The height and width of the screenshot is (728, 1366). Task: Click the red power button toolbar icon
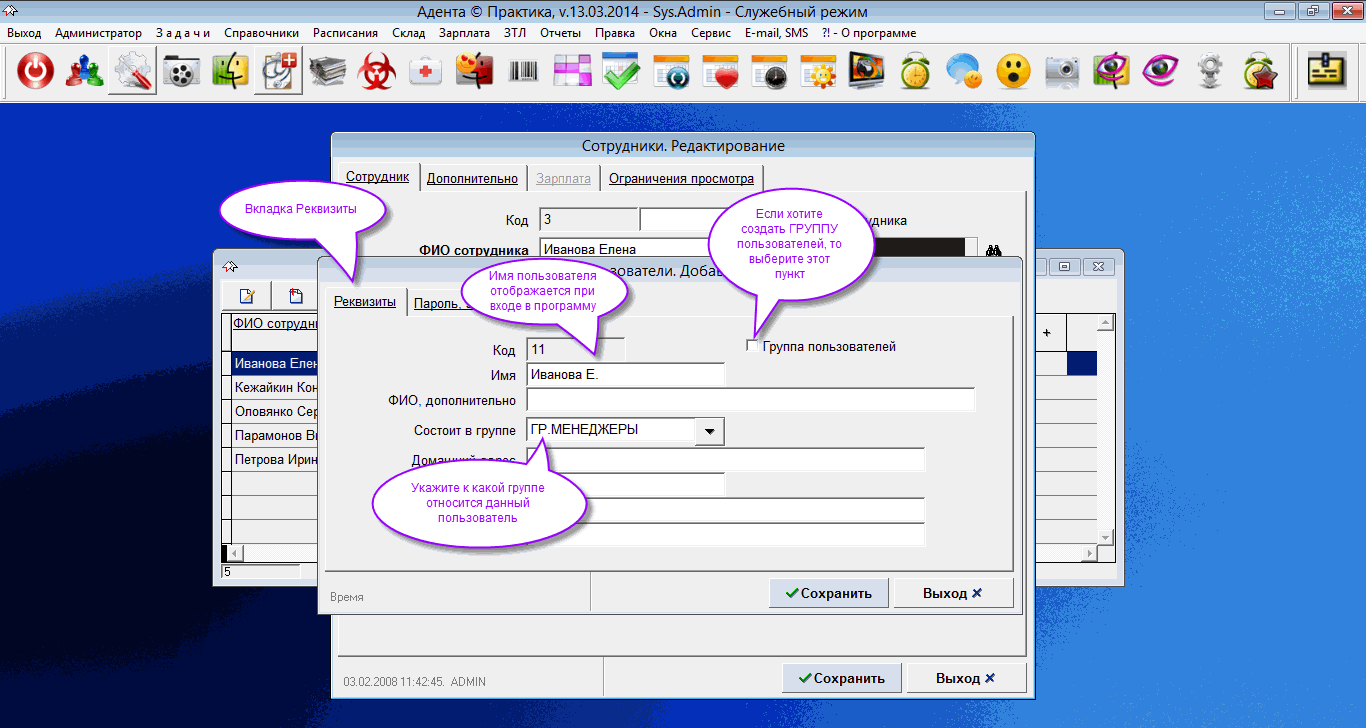36,72
